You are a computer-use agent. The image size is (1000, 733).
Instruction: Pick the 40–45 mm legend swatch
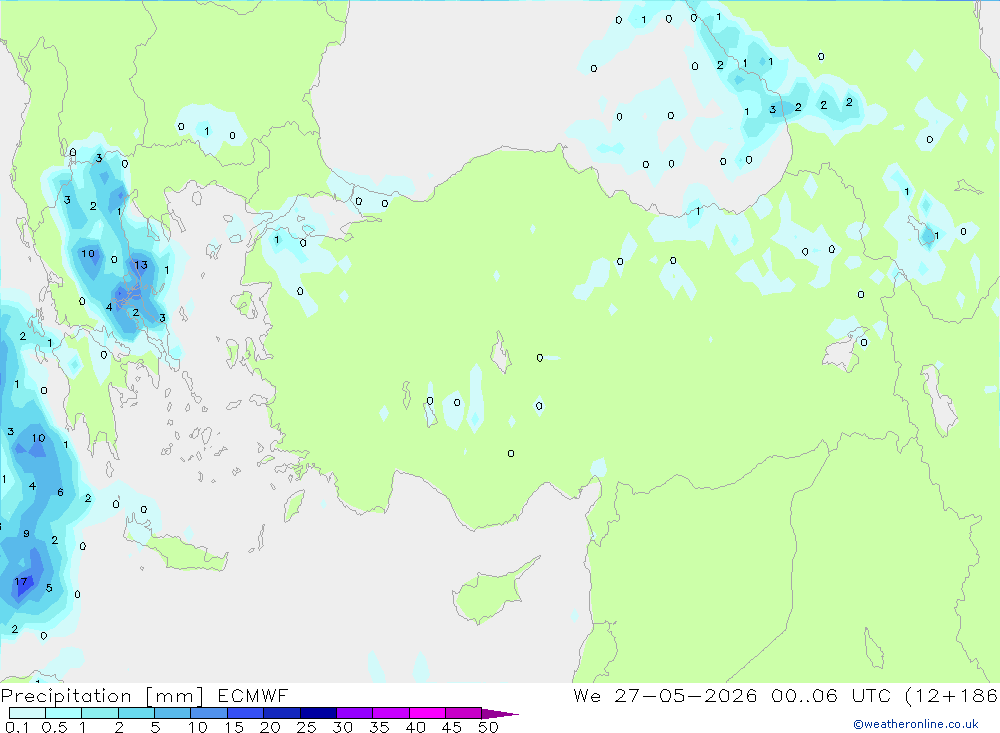[x=427, y=713]
